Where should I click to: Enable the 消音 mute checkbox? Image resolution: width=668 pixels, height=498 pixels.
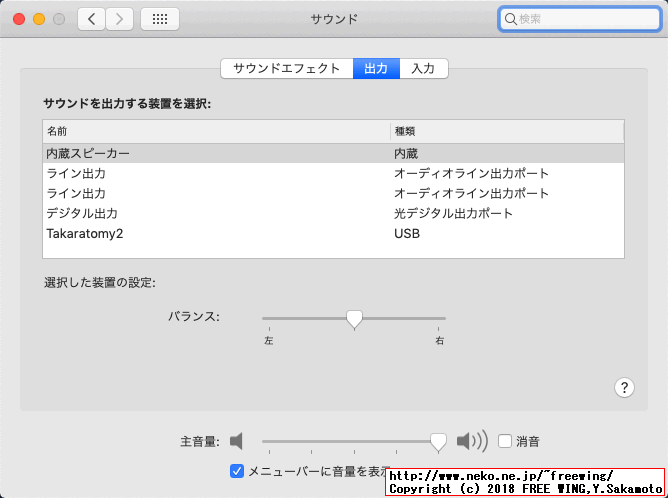(505, 441)
